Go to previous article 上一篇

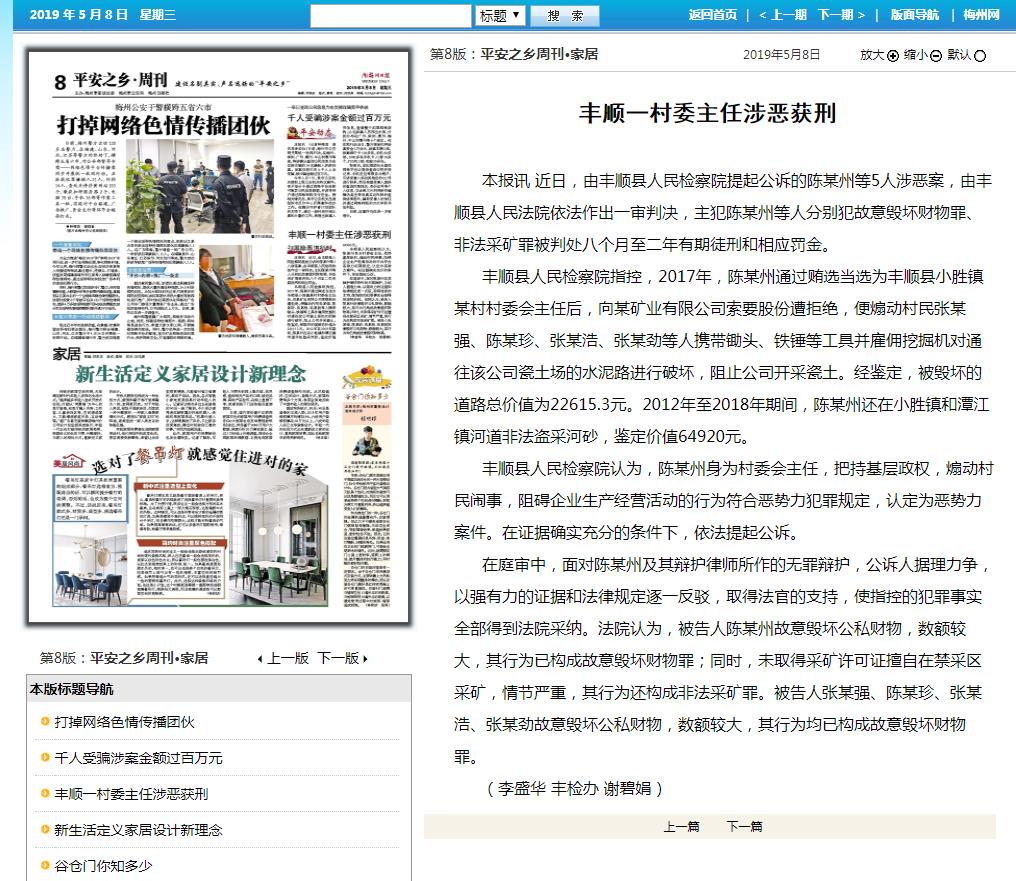[x=681, y=827]
